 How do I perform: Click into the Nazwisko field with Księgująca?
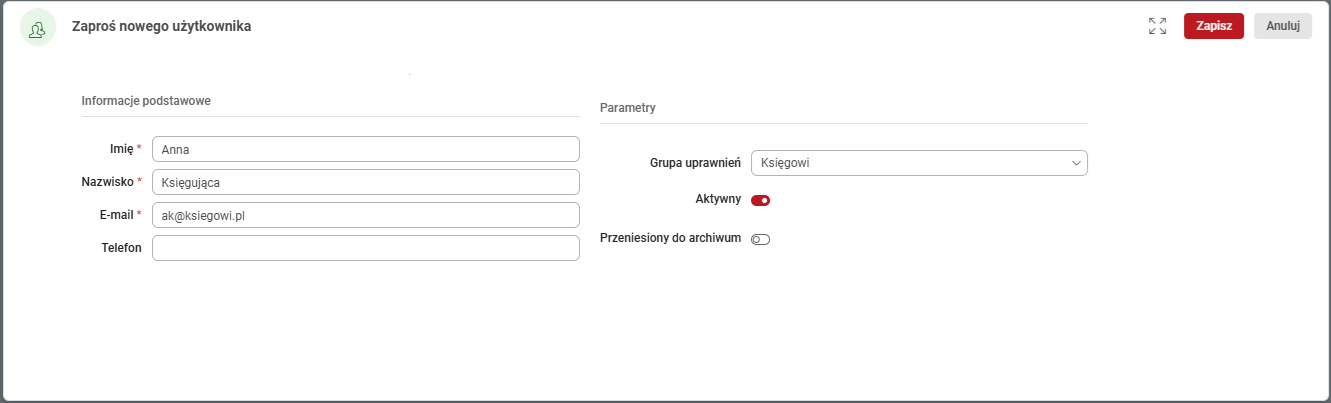(x=365, y=182)
